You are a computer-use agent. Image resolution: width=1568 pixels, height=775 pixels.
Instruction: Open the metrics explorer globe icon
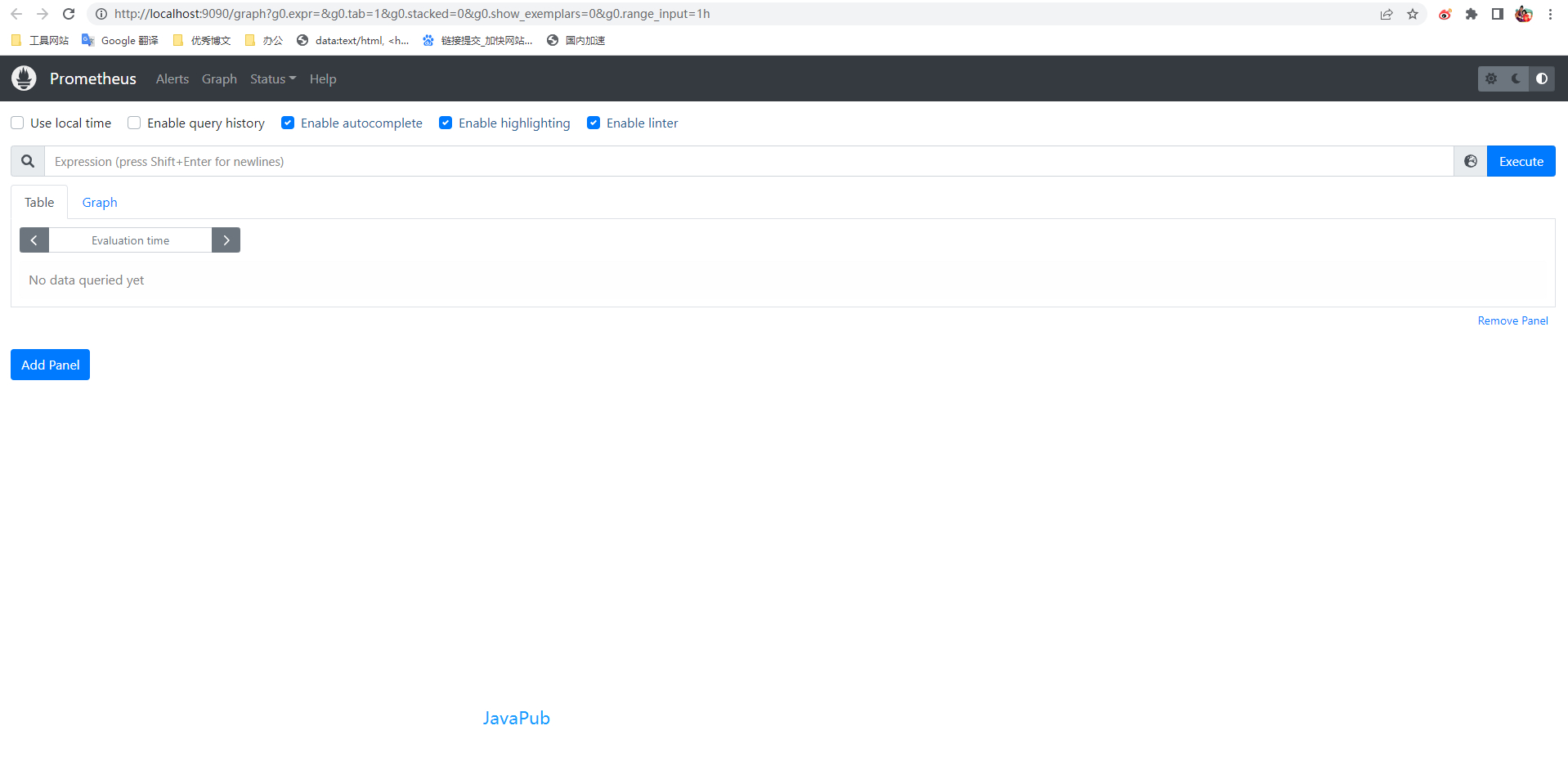[1471, 161]
